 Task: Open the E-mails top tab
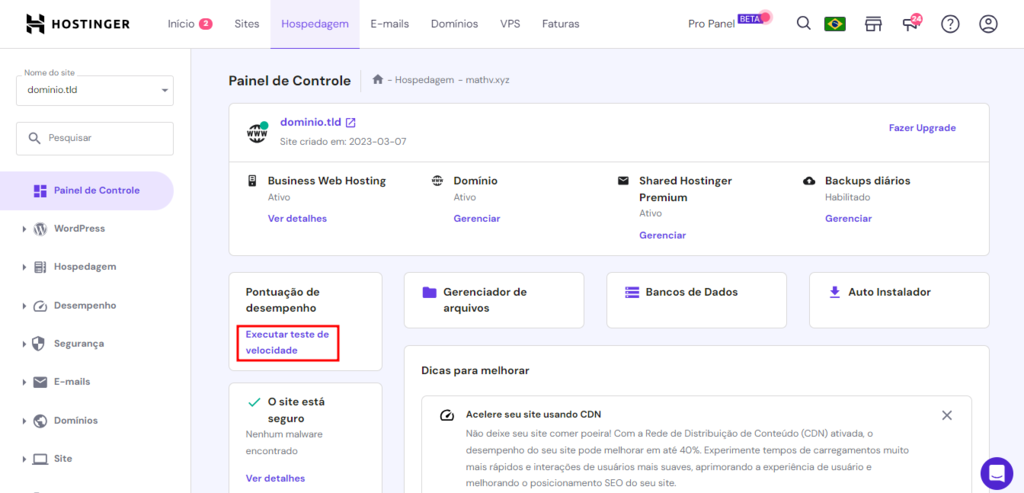pos(389,24)
